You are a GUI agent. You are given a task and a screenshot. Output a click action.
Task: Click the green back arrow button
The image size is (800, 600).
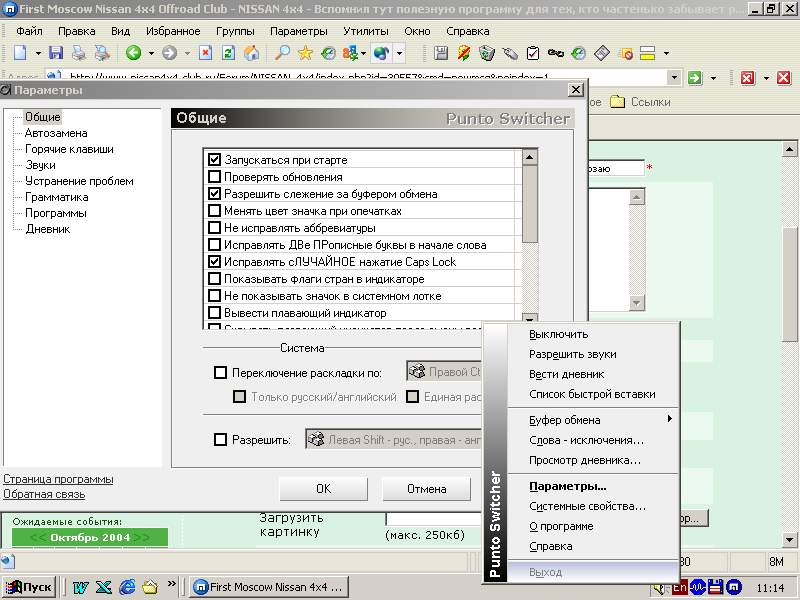point(134,53)
